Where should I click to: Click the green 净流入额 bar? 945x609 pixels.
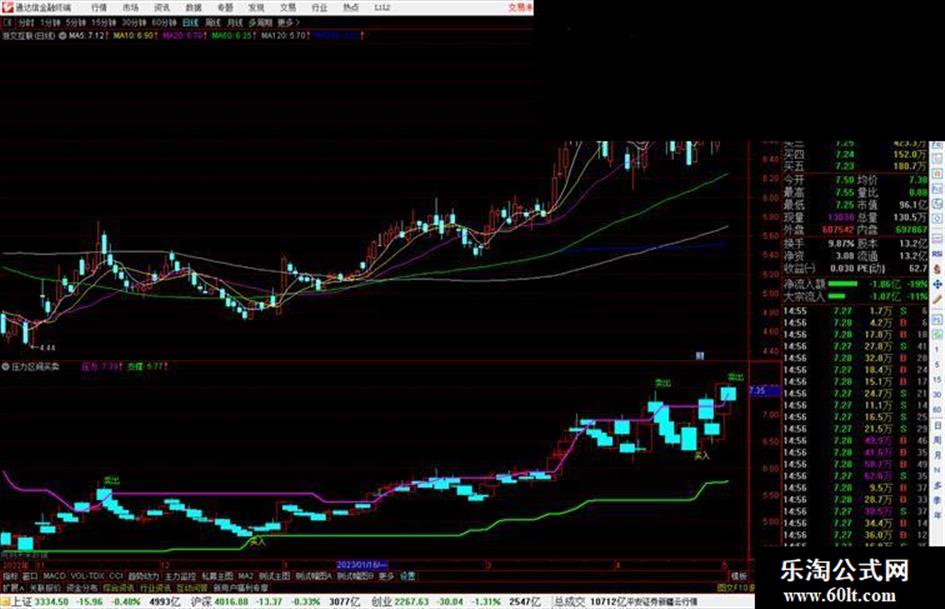point(843,283)
